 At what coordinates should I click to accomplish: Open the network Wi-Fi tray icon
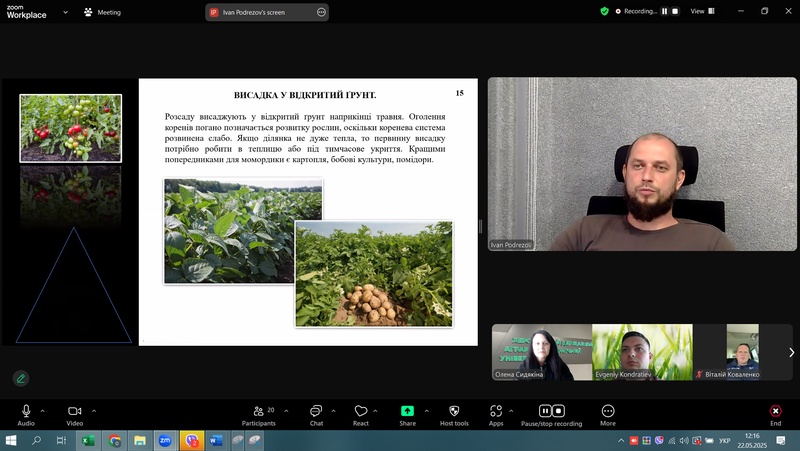coord(671,440)
